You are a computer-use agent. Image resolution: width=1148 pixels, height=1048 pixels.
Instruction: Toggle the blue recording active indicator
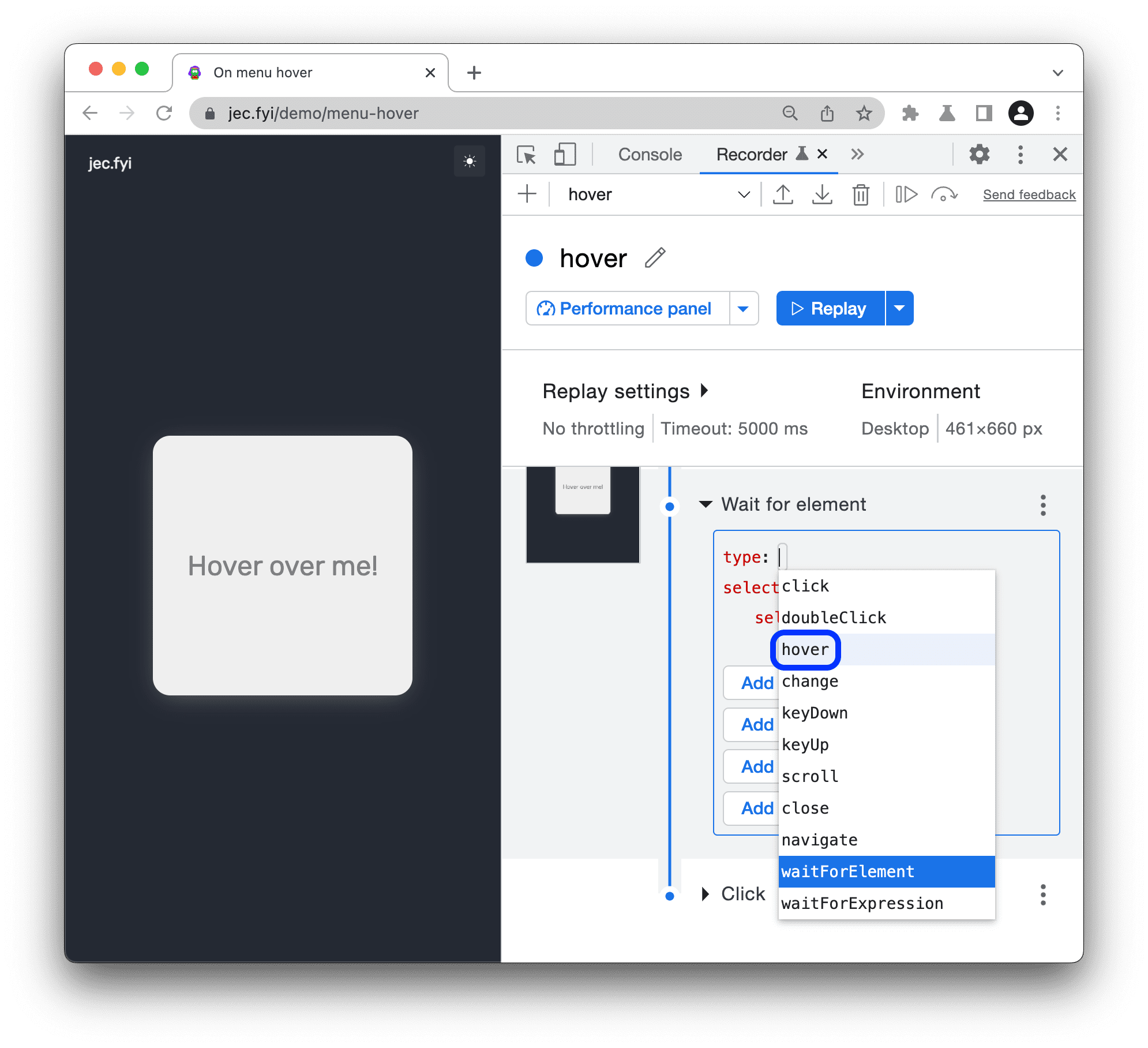tap(534, 258)
